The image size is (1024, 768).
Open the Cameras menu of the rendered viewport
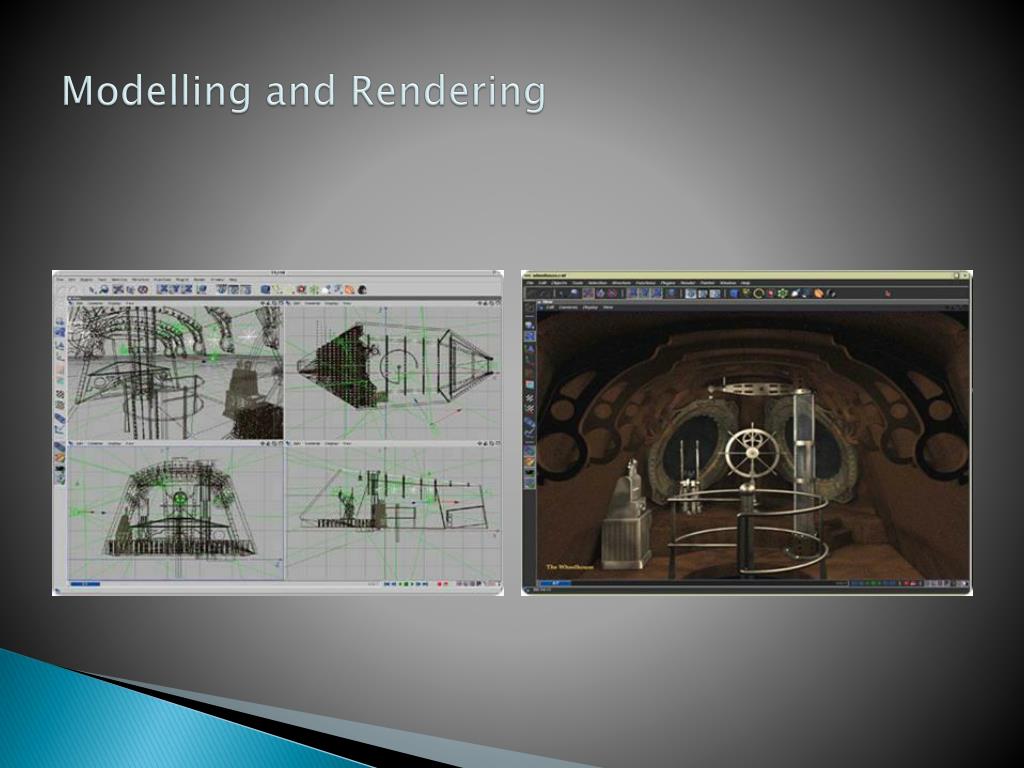click(x=568, y=308)
